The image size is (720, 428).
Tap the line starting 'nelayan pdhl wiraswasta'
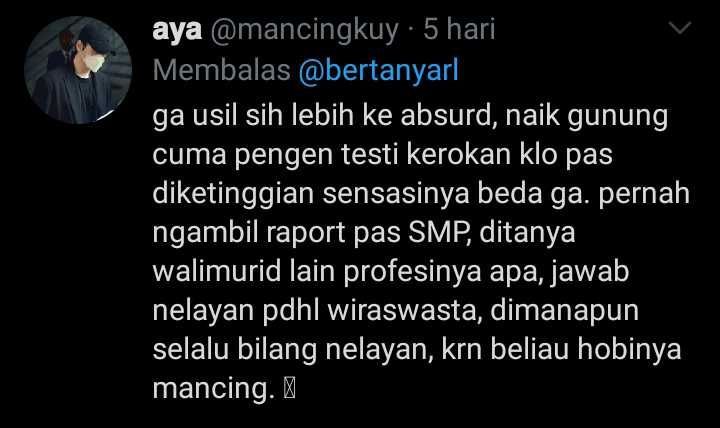pos(395,311)
